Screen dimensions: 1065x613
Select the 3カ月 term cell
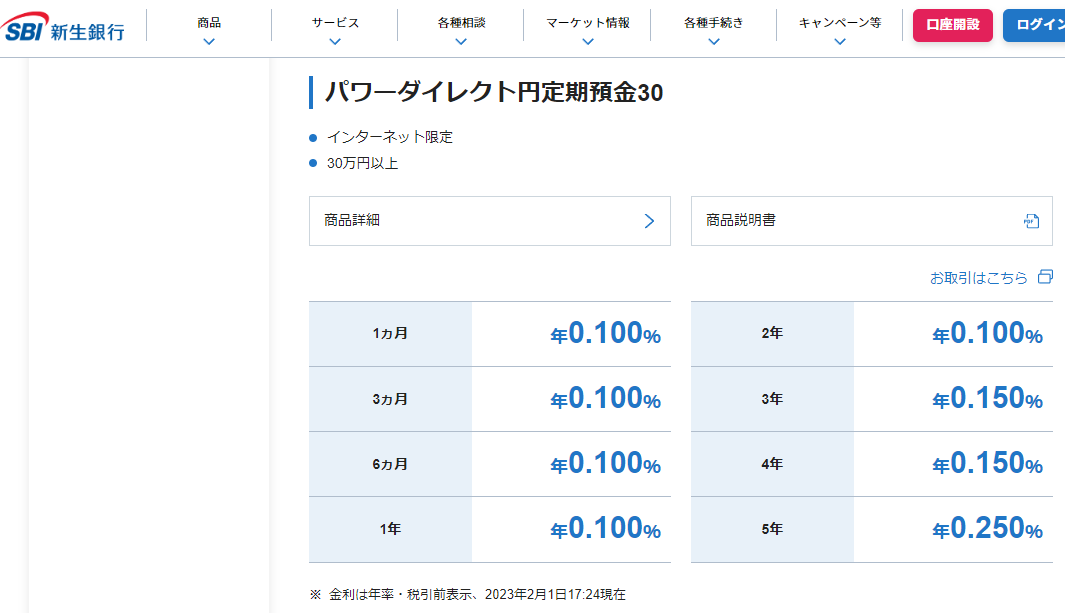point(391,399)
